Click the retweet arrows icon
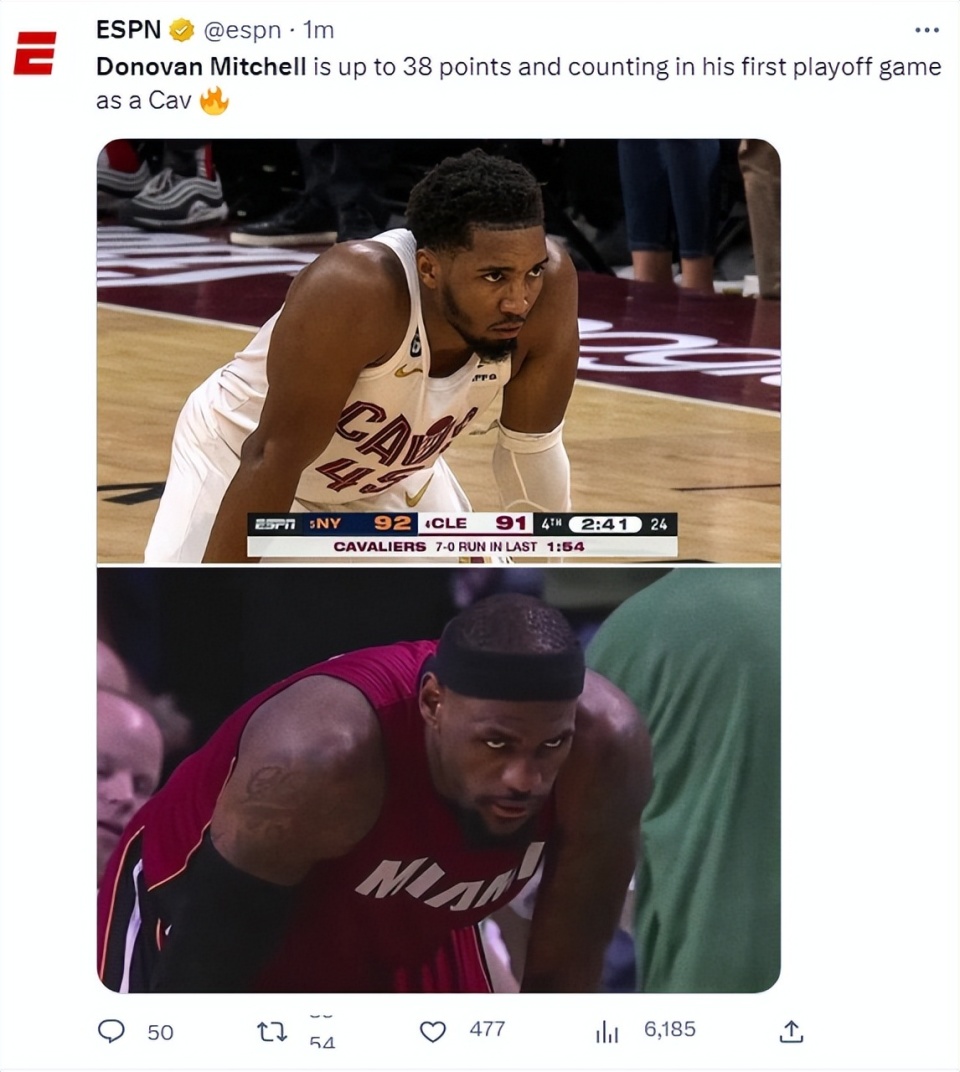Viewport: 960px width, 1072px height. click(271, 1031)
